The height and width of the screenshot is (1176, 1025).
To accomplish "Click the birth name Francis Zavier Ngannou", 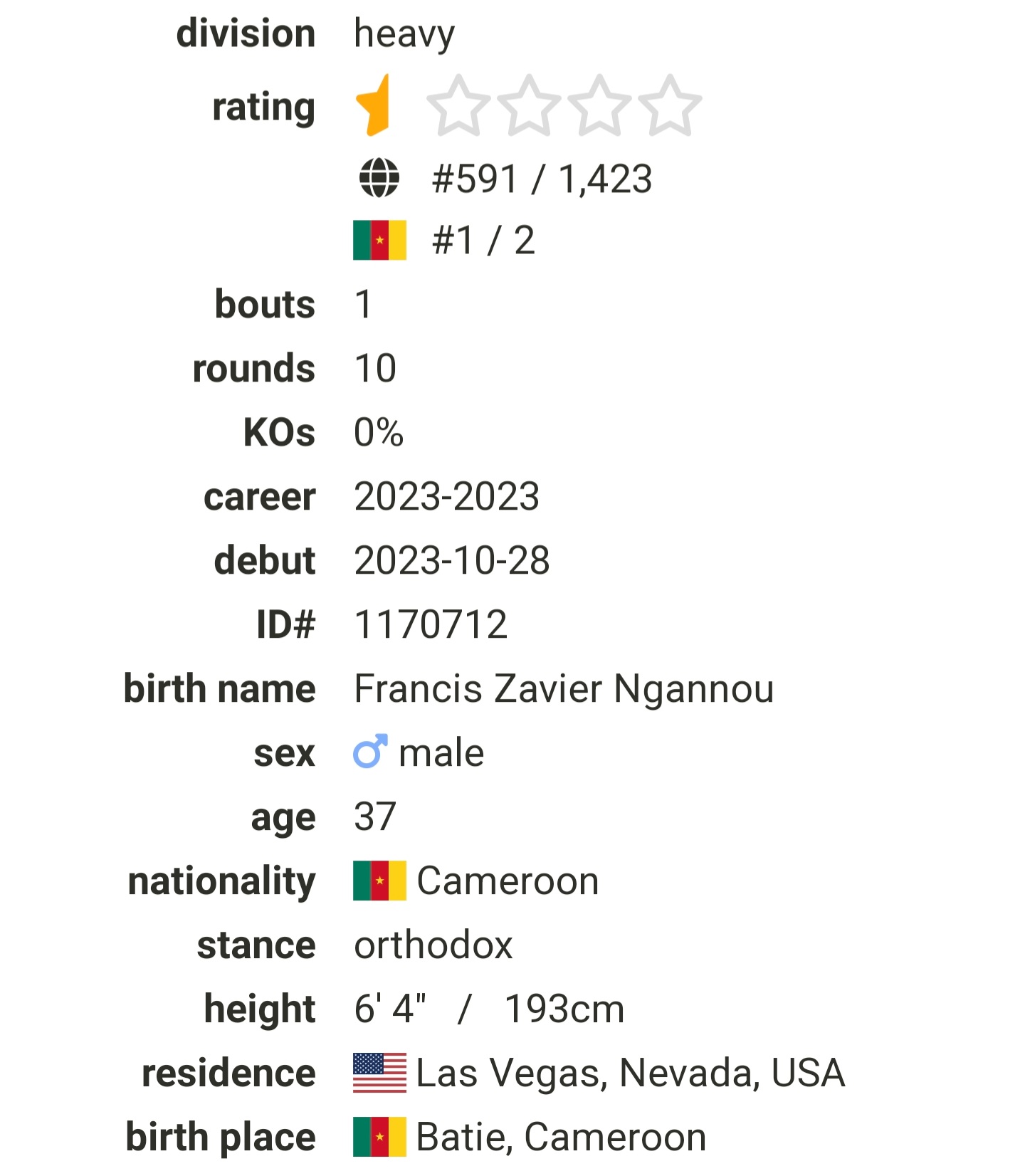I will click(564, 689).
